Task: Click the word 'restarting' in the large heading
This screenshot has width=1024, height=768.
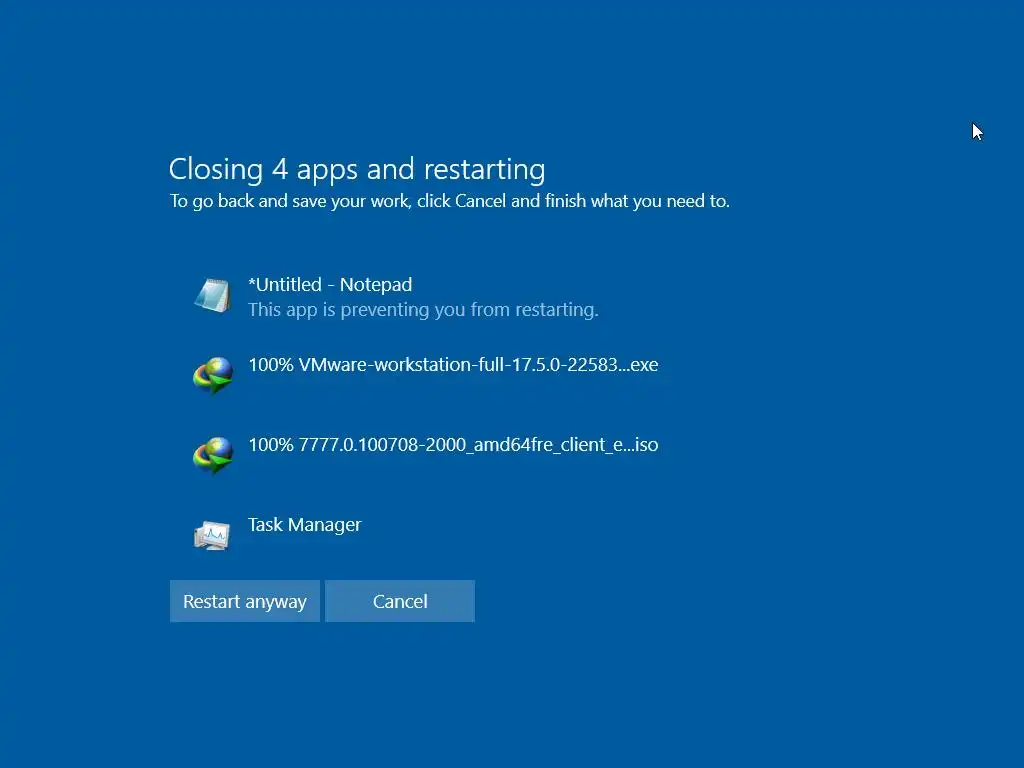Action: coord(485,170)
